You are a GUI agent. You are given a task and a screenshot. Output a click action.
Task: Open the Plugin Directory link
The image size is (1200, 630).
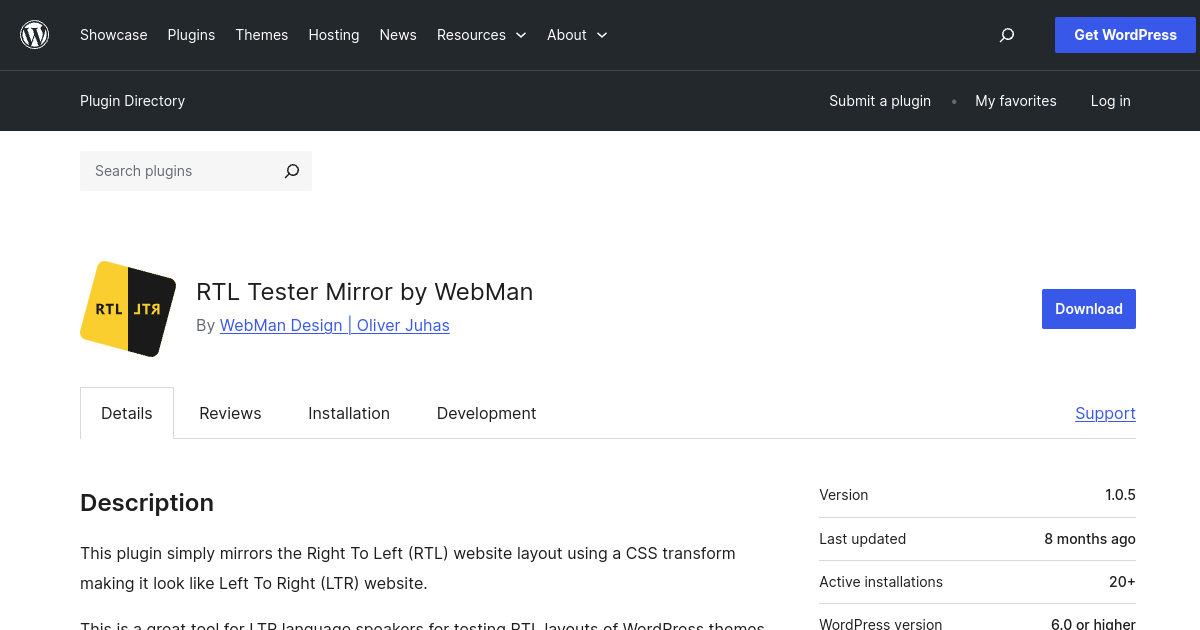132,101
